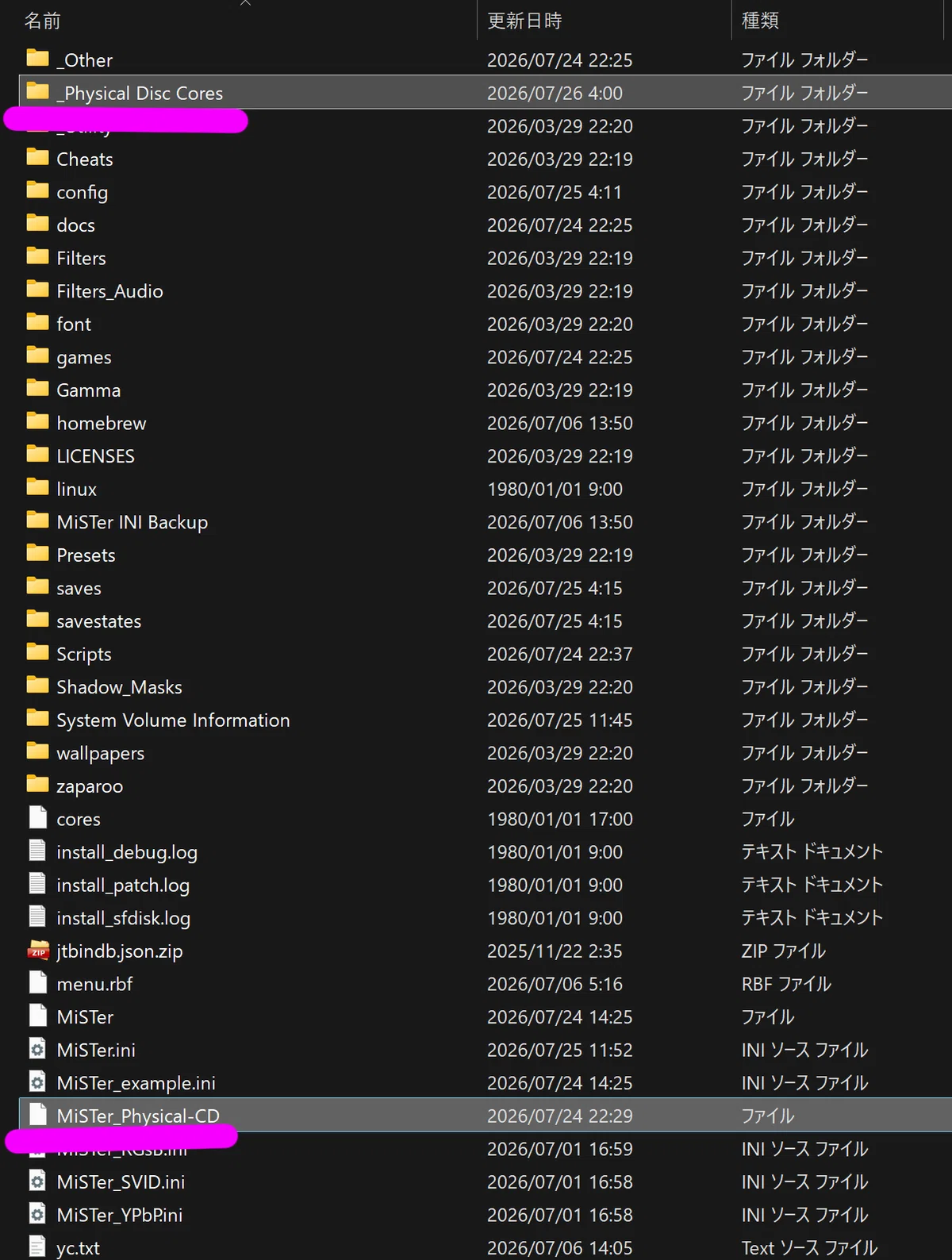Select the MiSTer_Physical-CD file name
This screenshot has height=1260, width=952.
138,1116
